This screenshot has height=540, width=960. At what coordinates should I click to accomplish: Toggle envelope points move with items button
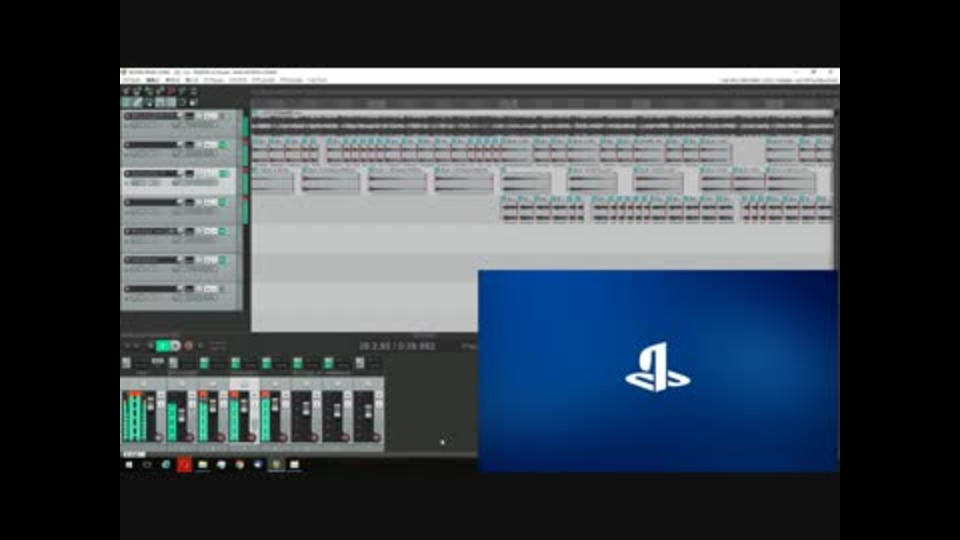click(x=160, y=102)
